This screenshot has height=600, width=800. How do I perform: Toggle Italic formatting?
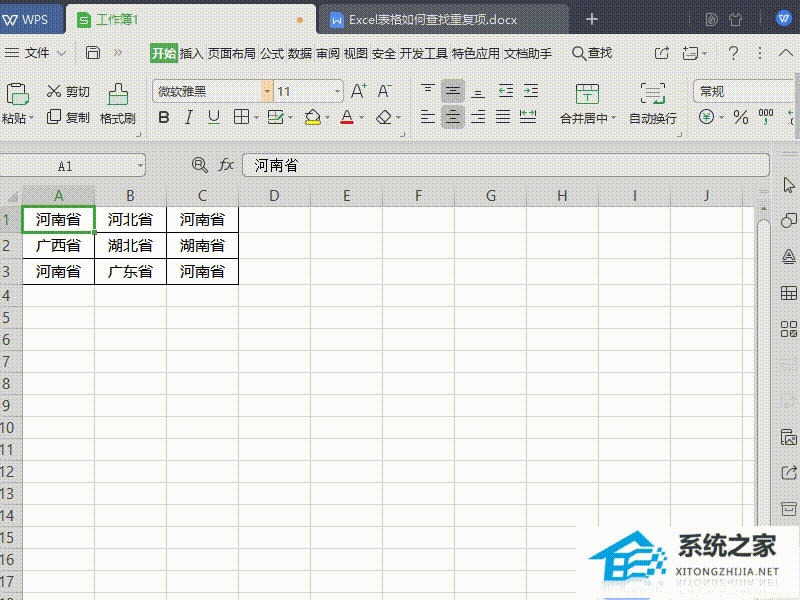click(188, 117)
